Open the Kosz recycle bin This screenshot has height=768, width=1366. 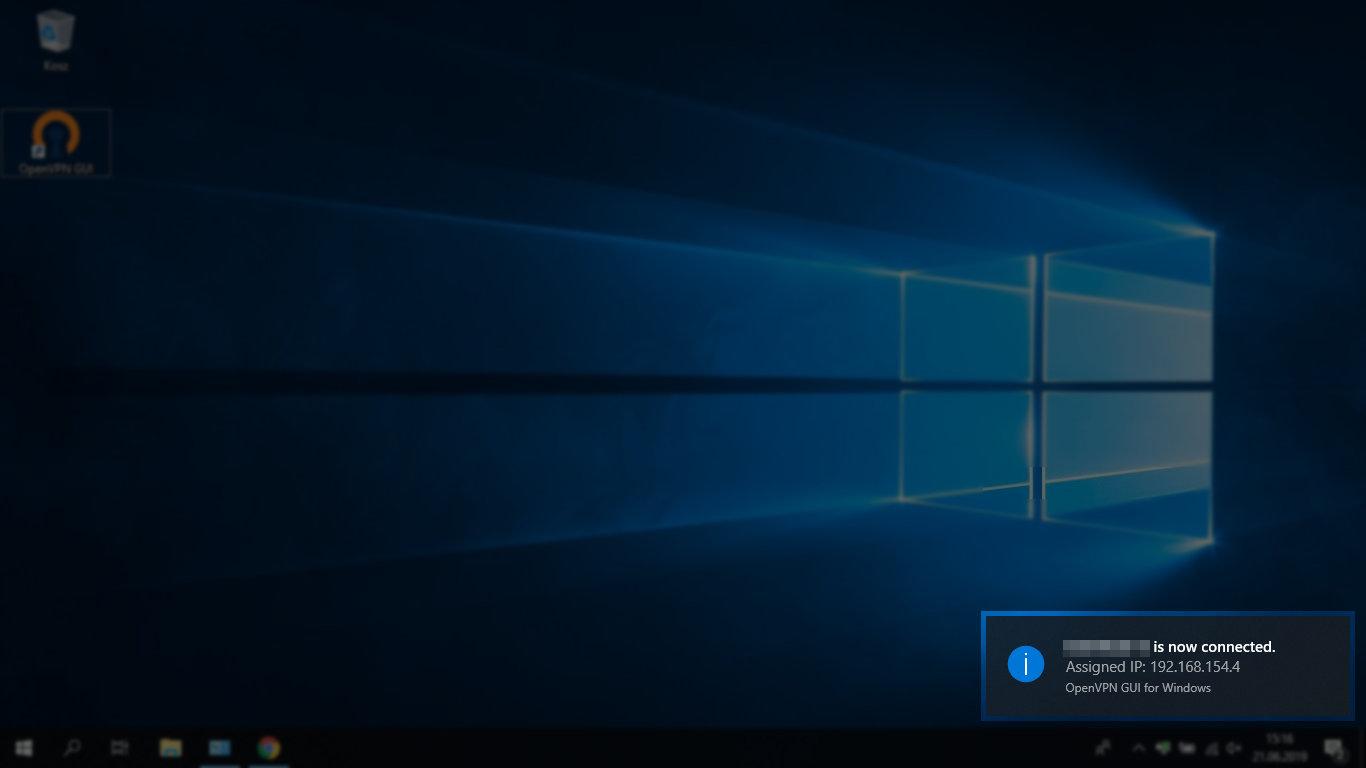[55, 35]
